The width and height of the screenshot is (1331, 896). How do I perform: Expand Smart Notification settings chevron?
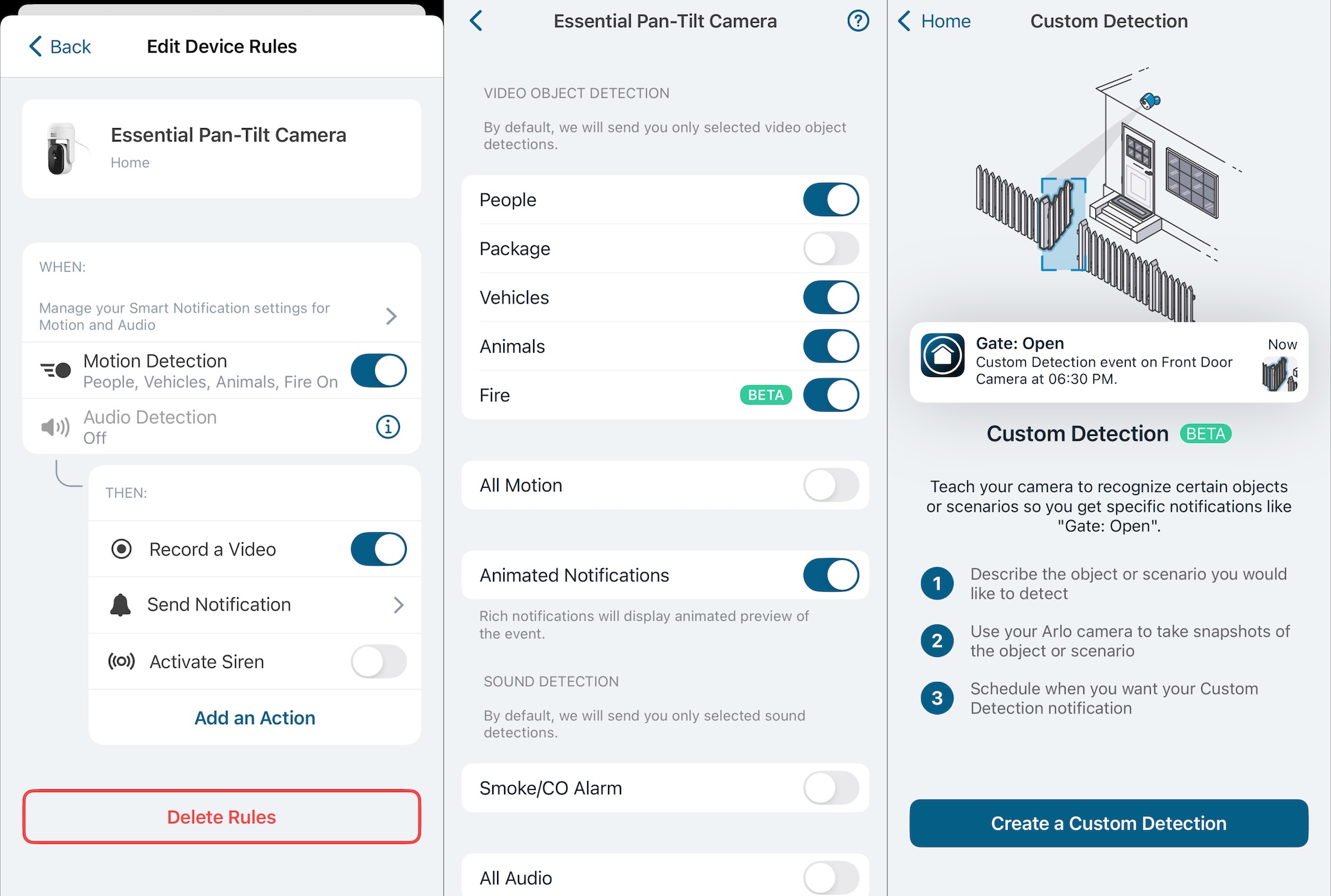click(392, 317)
